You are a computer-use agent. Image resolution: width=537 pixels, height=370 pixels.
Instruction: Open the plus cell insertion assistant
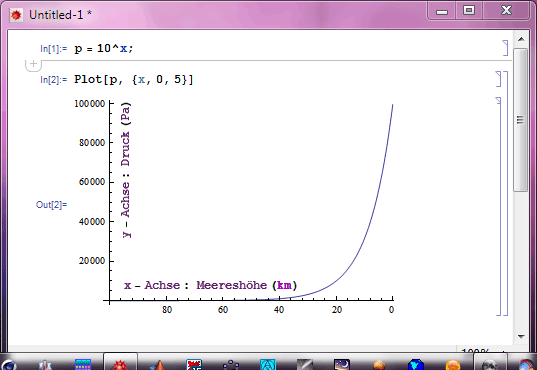33,64
